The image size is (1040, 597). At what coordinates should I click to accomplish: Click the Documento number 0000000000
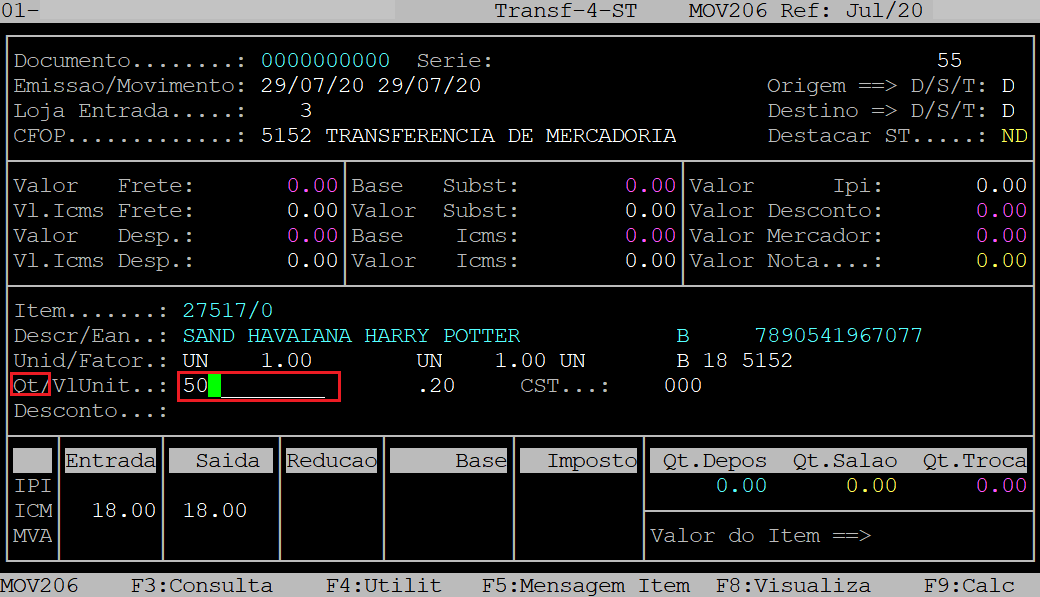(x=325, y=61)
